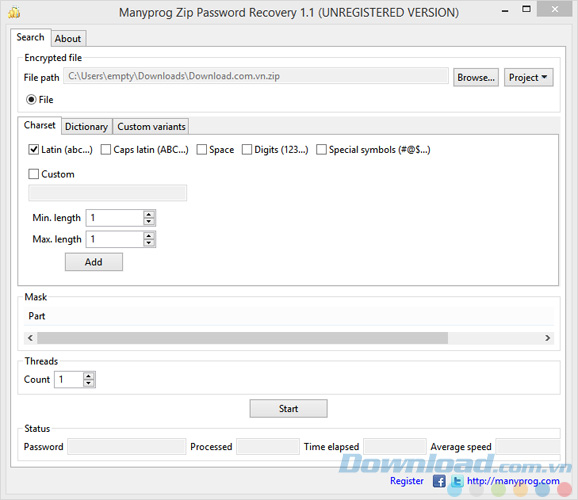
Task: Click the Custom charset text field
Action: click(108, 193)
